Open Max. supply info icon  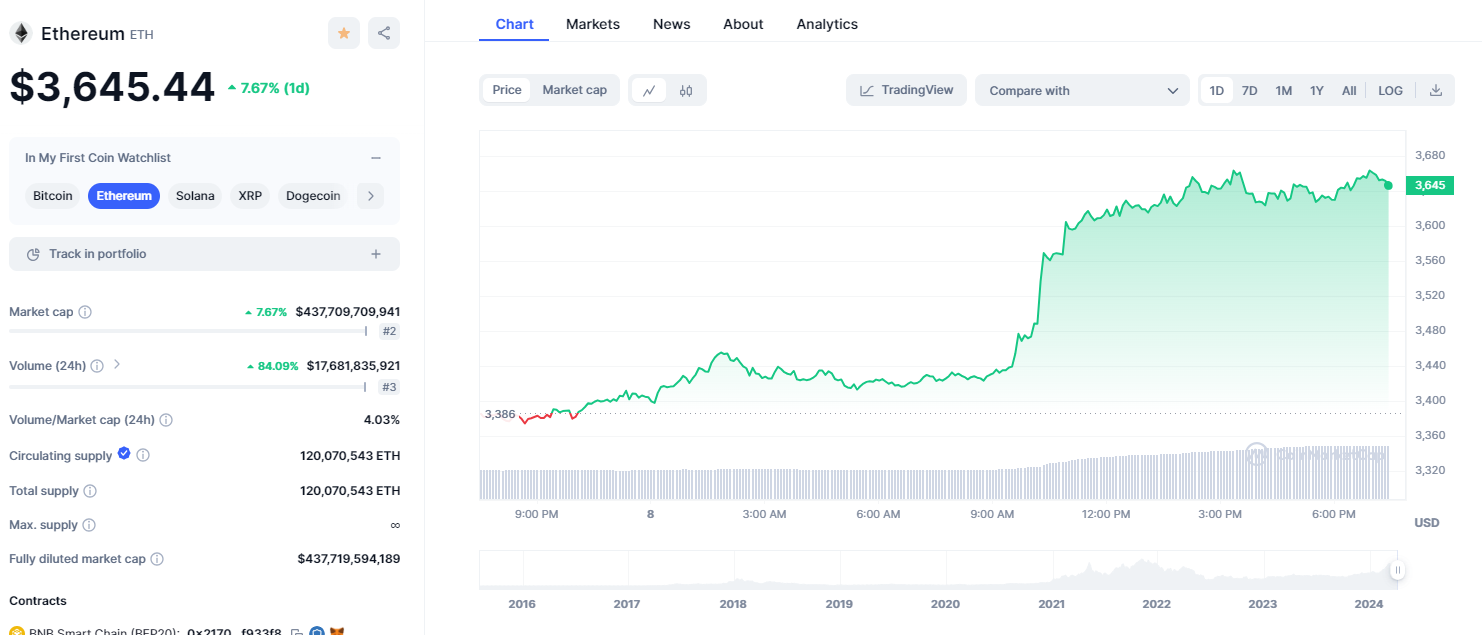click(x=89, y=525)
